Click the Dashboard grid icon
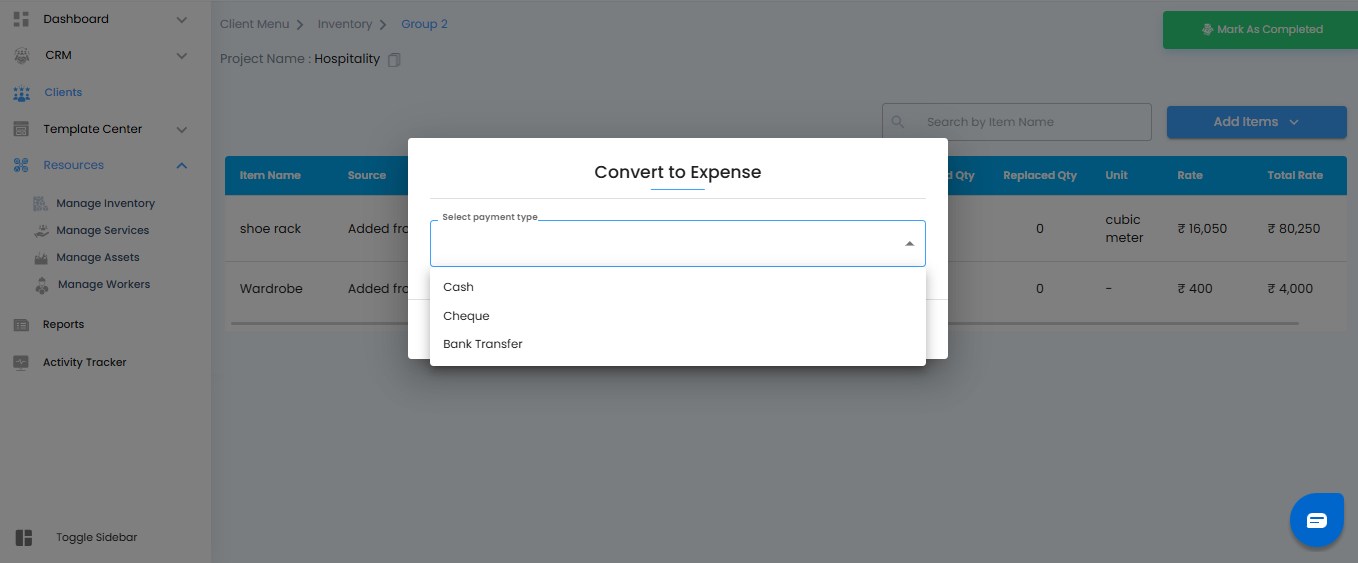The width and height of the screenshot is (1358, 563). pyautogui.click(x=21, y=19)
